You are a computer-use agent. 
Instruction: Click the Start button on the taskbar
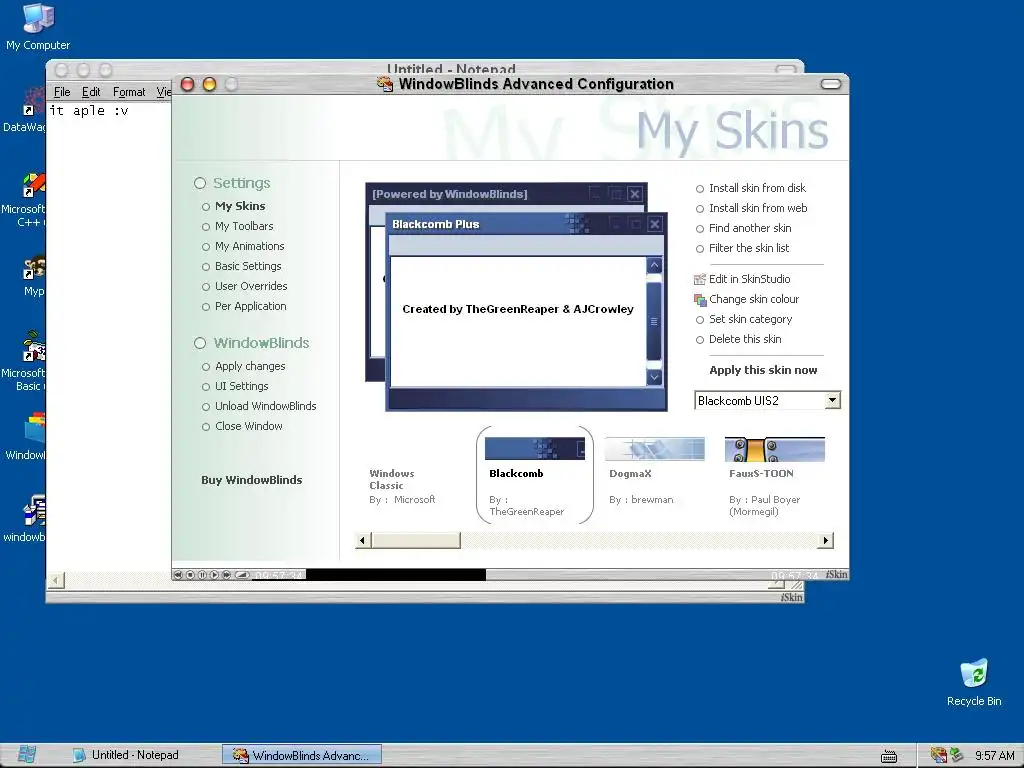click(27, 755)
